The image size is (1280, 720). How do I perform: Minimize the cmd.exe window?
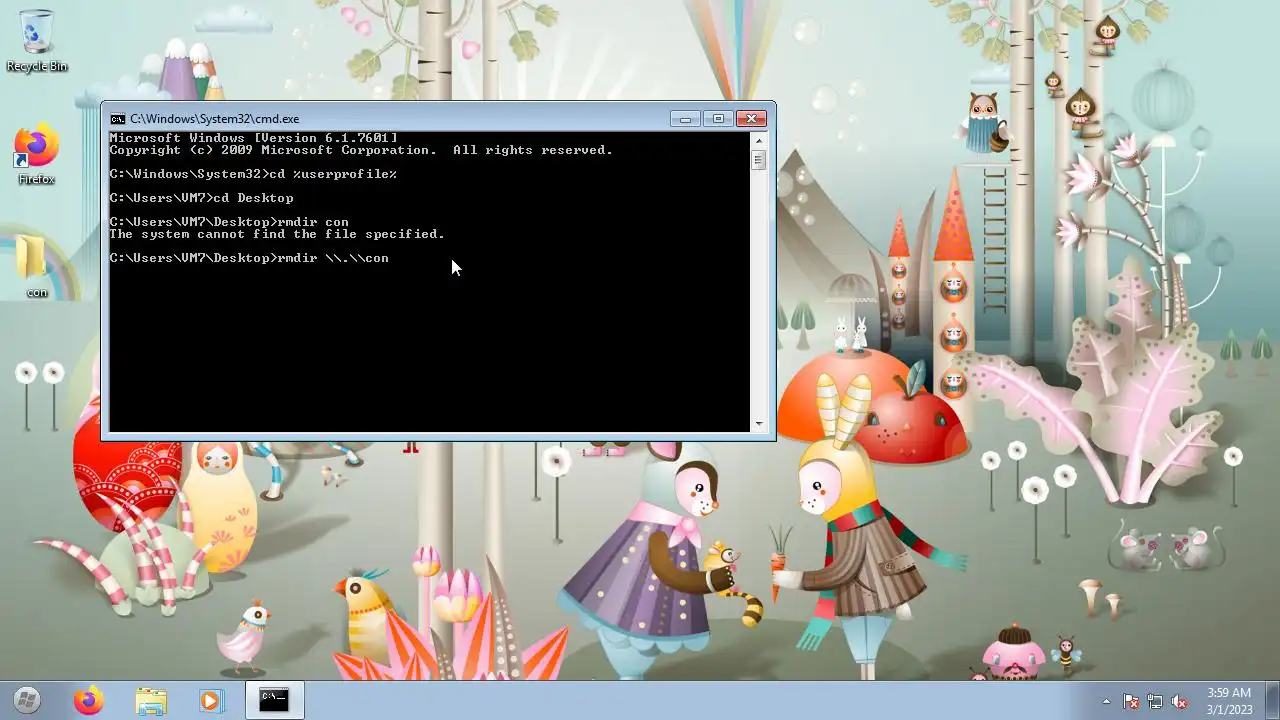click(x=685, y=119)
